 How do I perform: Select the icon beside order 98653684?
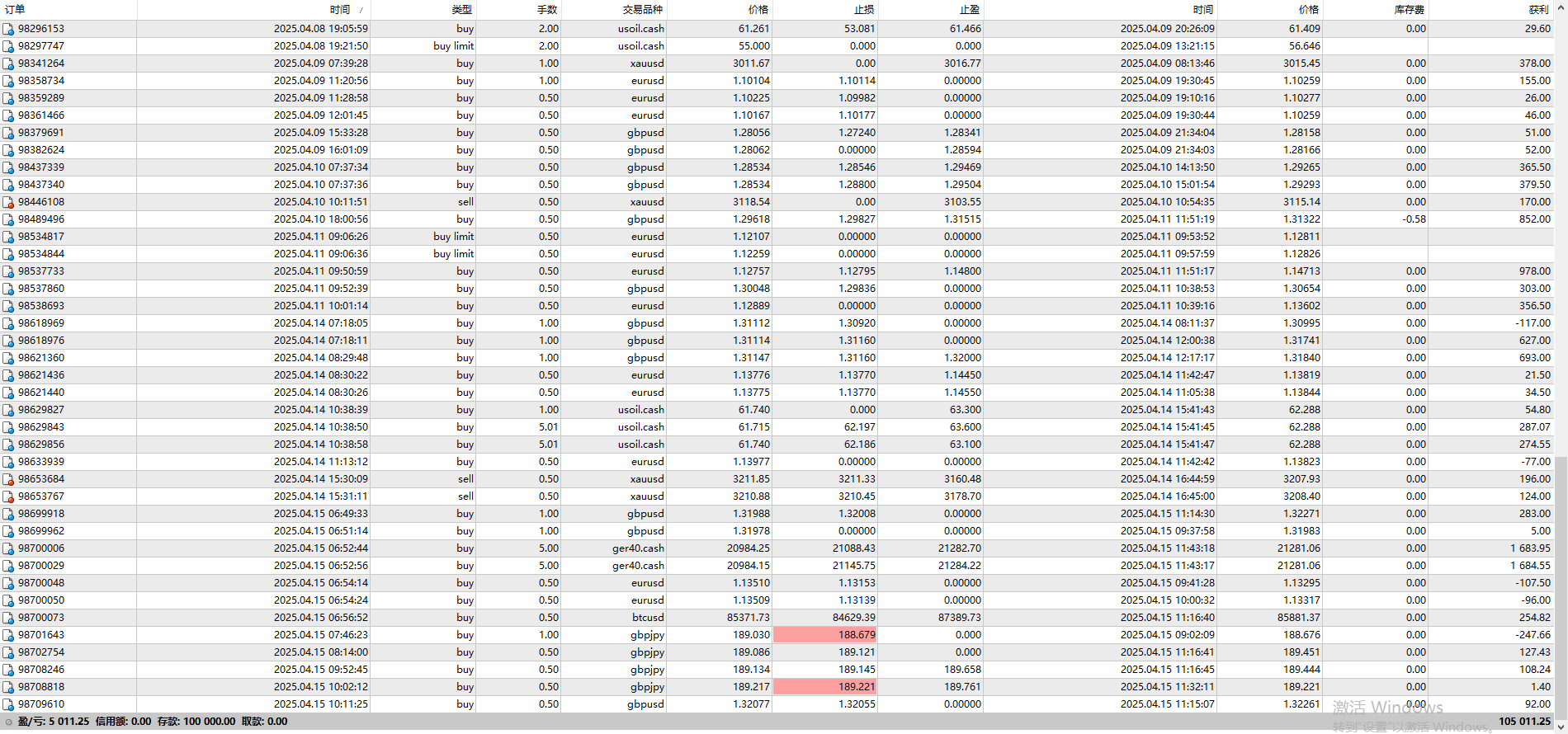8,479
